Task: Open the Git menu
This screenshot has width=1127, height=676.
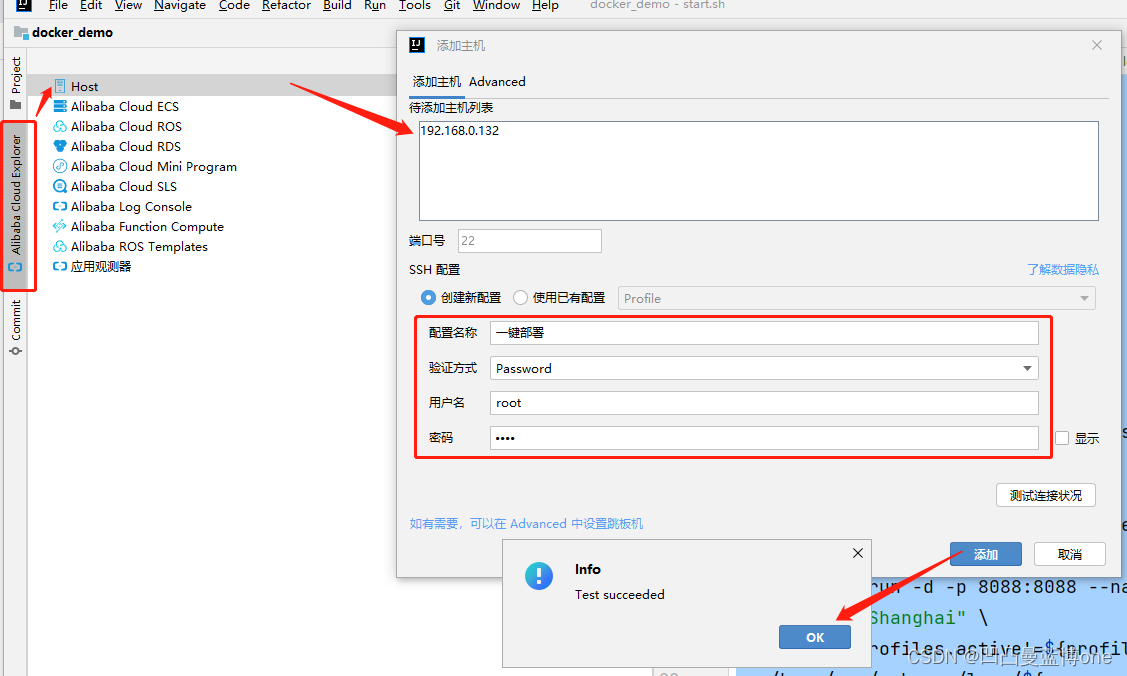Action: [x=452, y=5]
